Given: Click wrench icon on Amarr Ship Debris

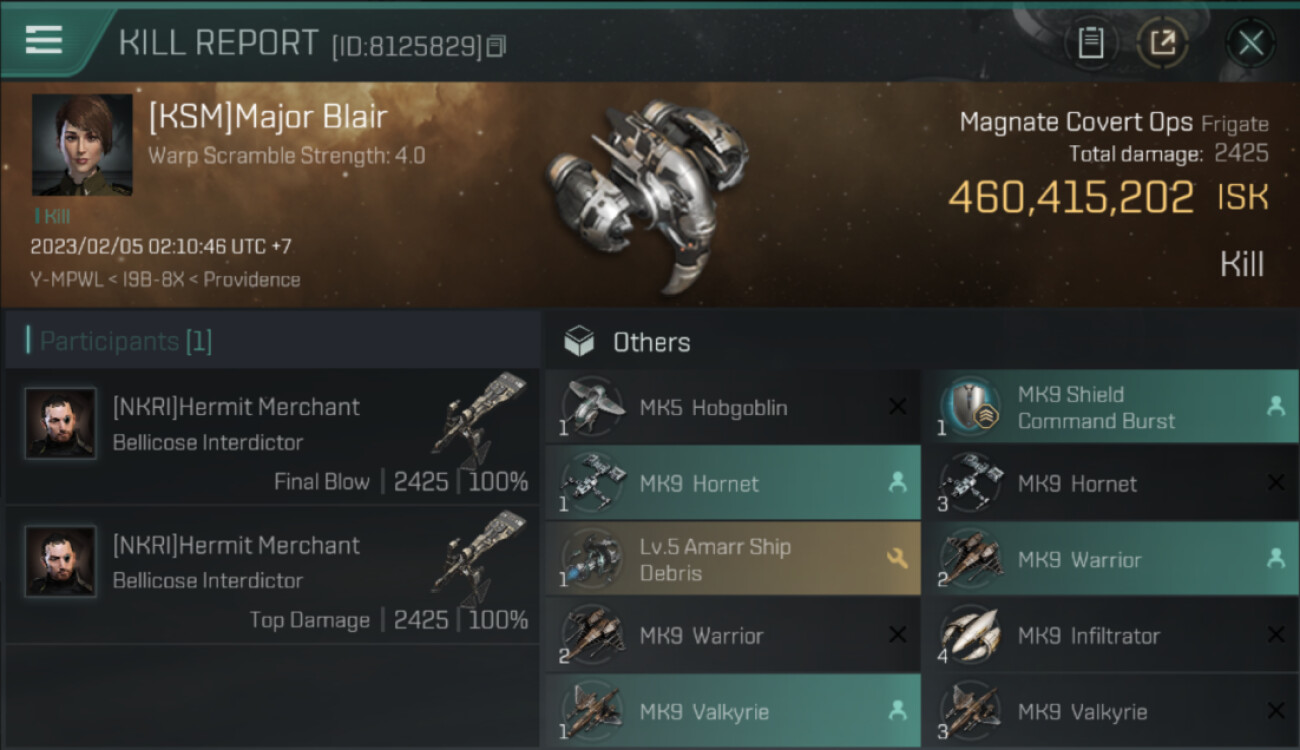Looking at the screenshot, I should coord(897,559).
